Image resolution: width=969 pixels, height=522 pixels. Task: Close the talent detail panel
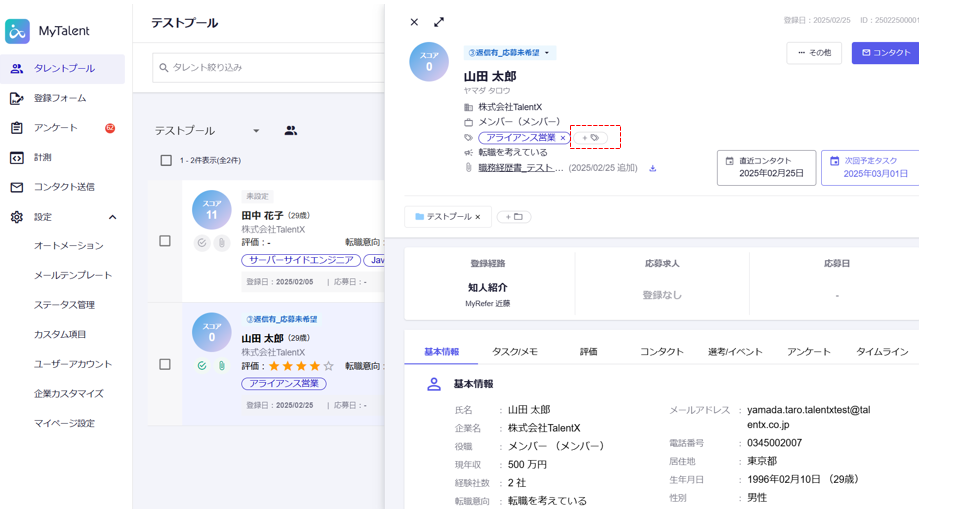click(x=414, y=22)
